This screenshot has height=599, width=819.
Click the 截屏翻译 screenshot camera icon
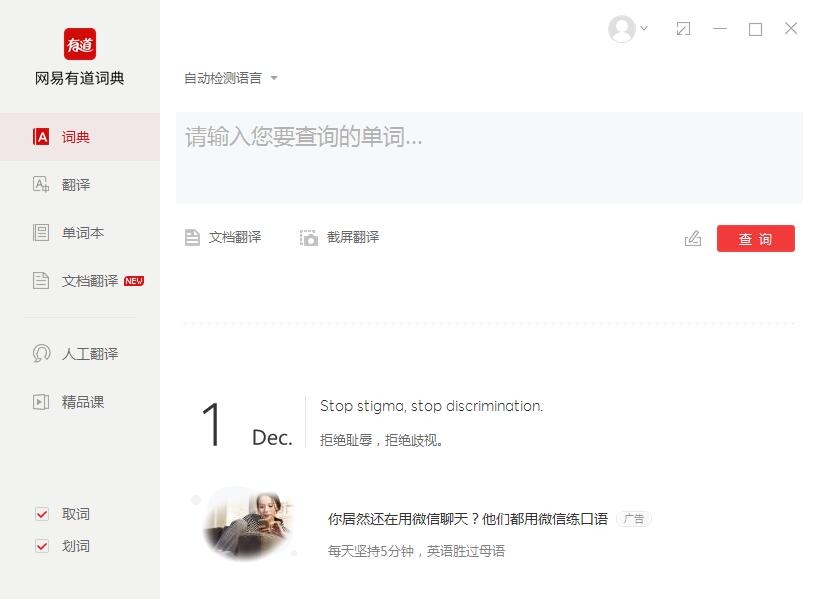309,238
